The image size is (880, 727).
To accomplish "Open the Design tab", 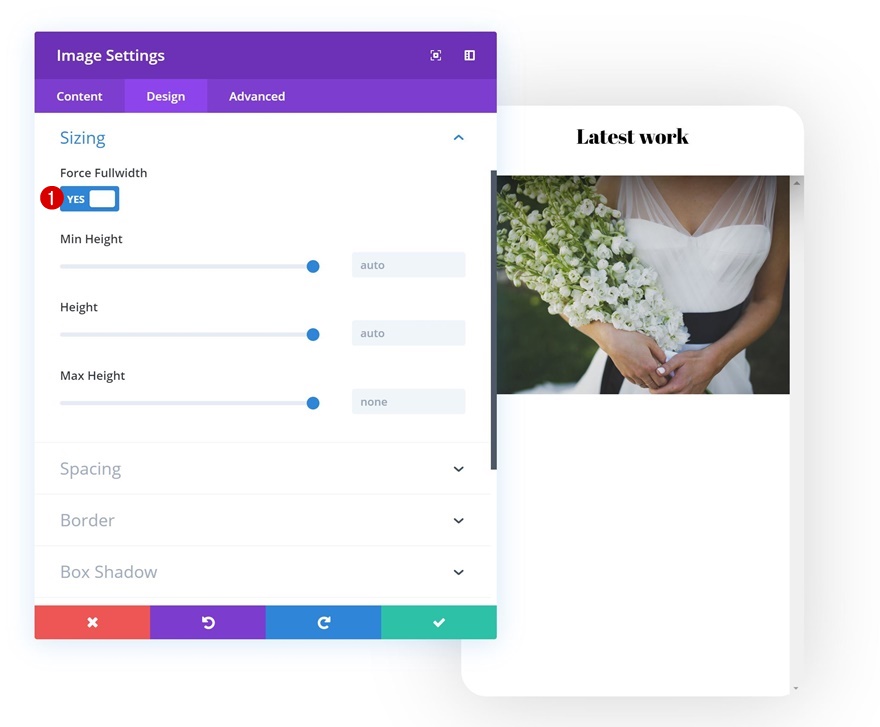I will [x=166, y=96].
